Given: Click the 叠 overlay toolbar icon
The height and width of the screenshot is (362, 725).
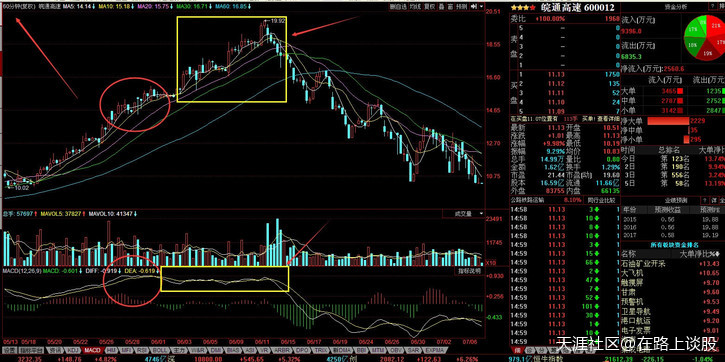Looking at the screenshot, I should tap(442, 6).
